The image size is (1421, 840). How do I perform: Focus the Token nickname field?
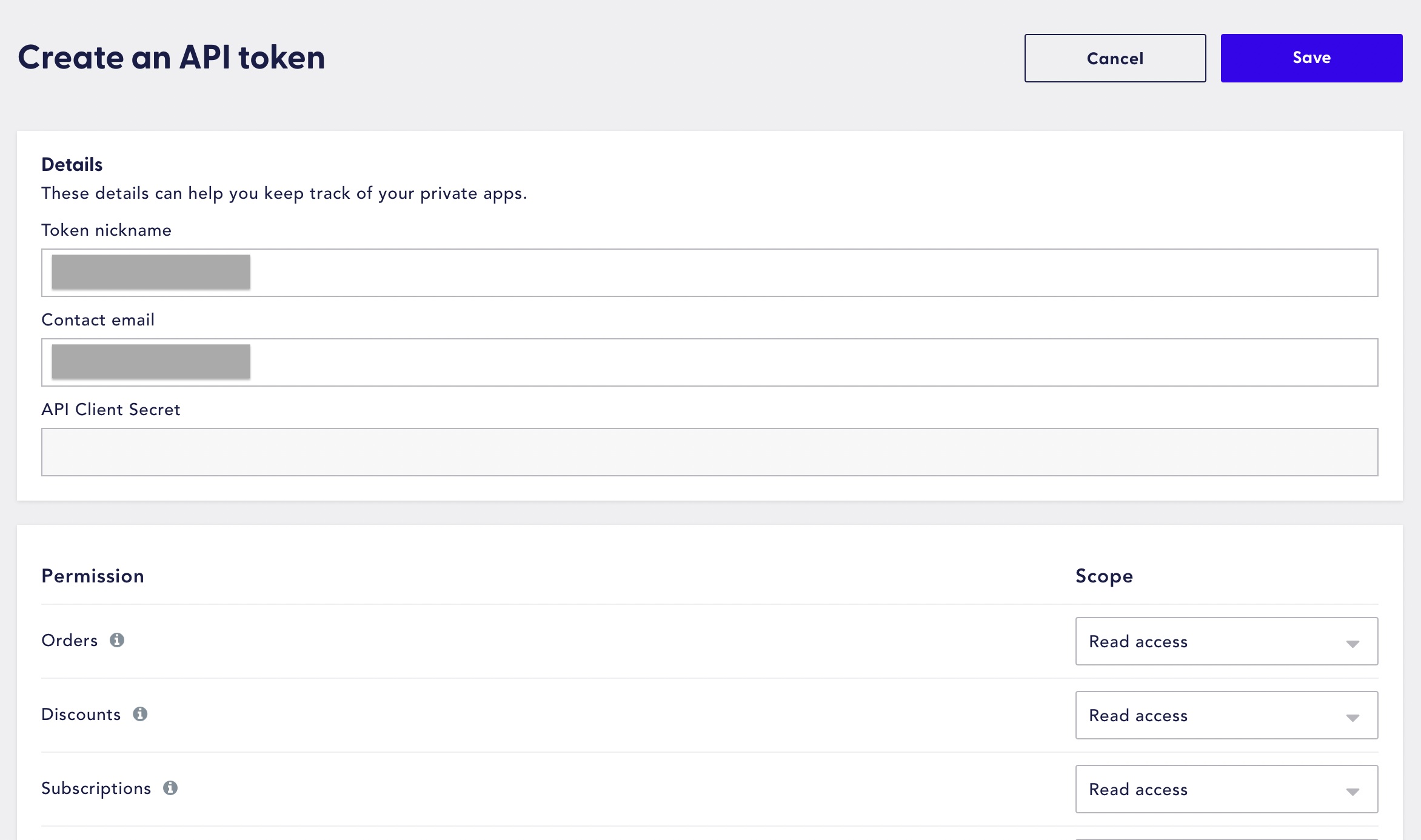pyautogui.click(x=709, y=273)
